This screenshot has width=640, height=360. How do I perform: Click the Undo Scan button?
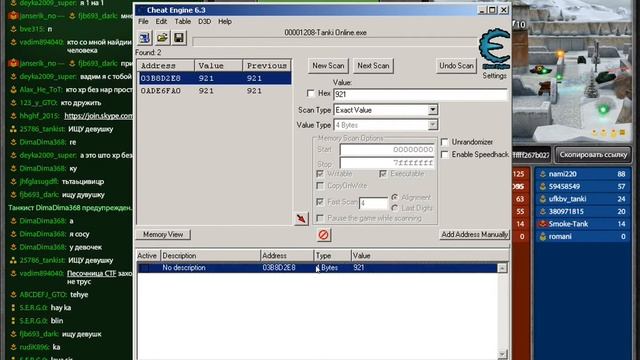coord(456,66)
